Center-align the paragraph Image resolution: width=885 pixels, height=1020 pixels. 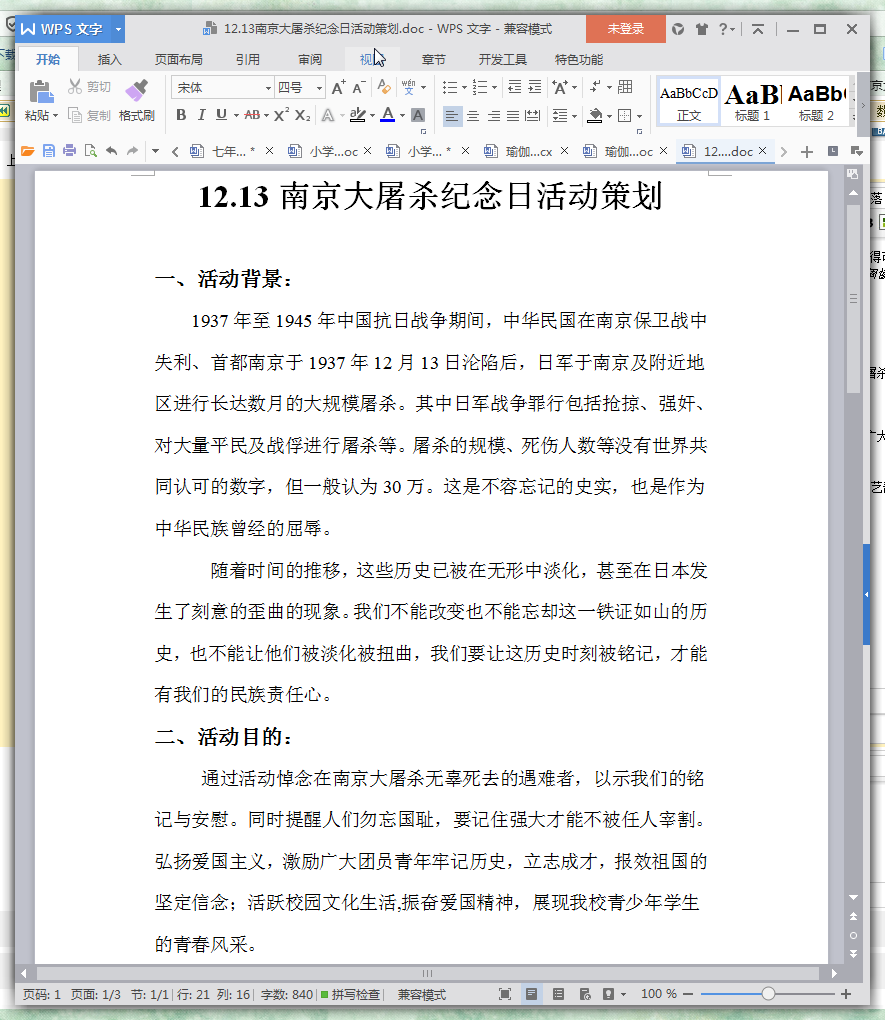point(473,116)
